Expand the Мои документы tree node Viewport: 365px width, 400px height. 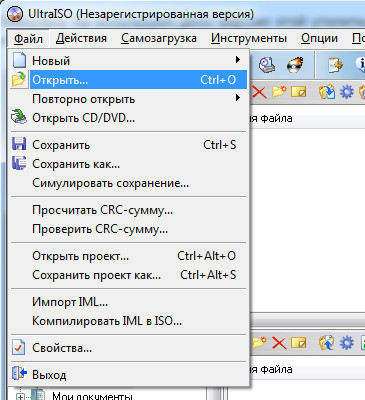[20, 397]
